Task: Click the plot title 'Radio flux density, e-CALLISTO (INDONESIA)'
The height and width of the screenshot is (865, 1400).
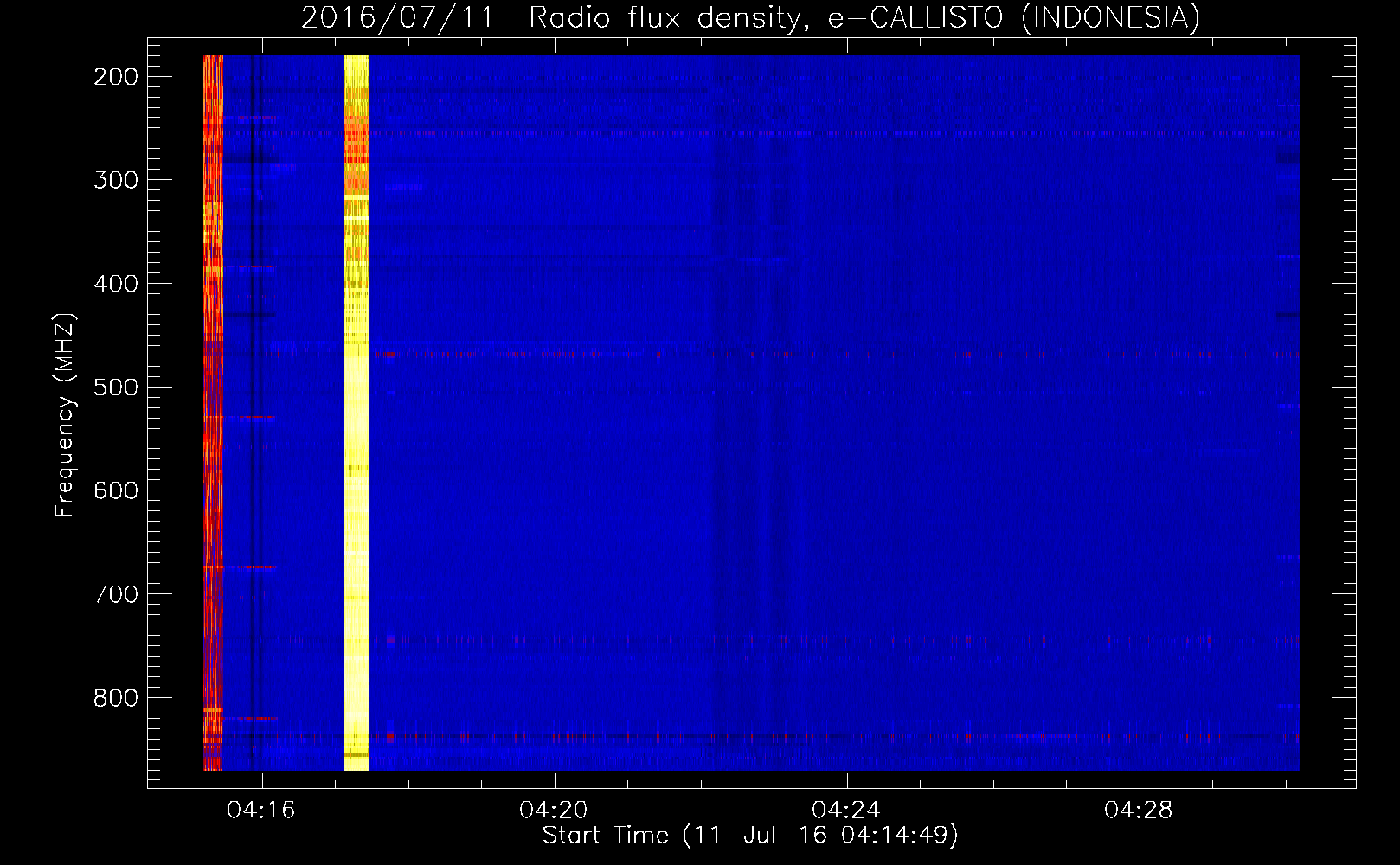Action: pos(864,17)
